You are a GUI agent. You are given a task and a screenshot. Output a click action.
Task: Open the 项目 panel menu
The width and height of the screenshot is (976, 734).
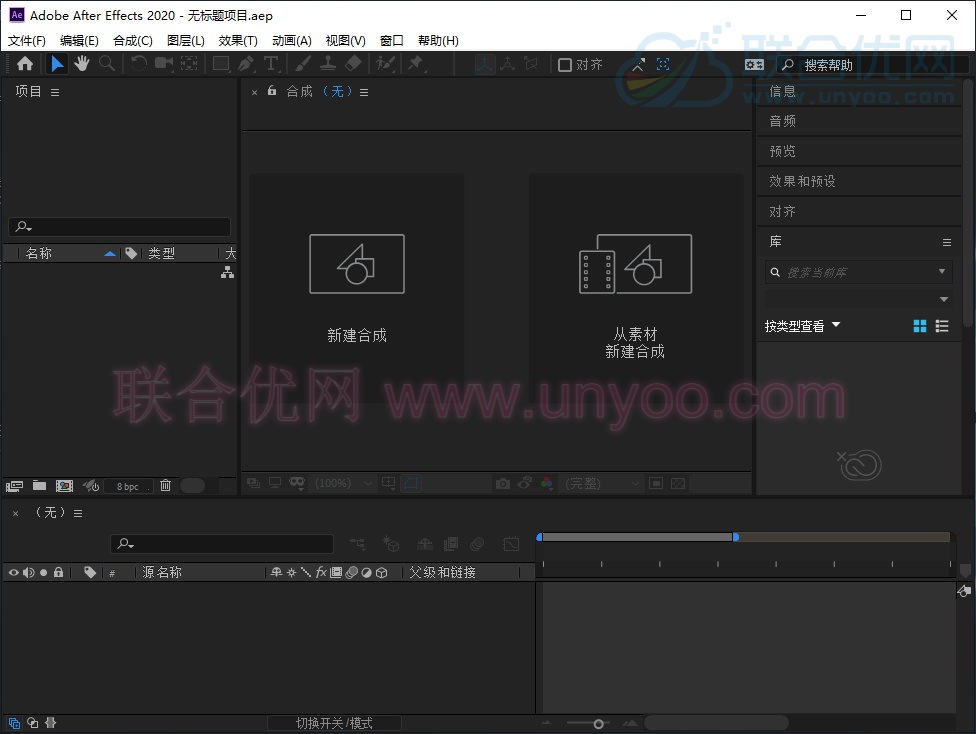[55, 92]
